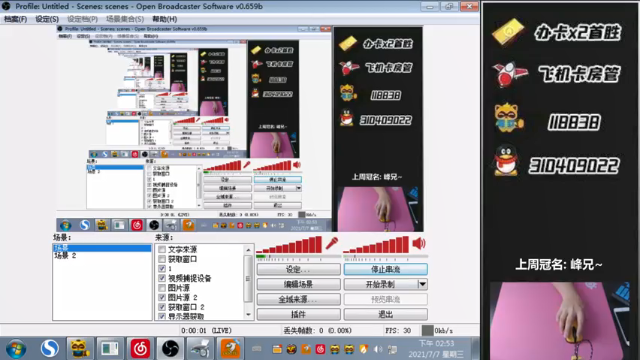
Task: Select the highlighted 场景 scene entry
Action: 102,248
